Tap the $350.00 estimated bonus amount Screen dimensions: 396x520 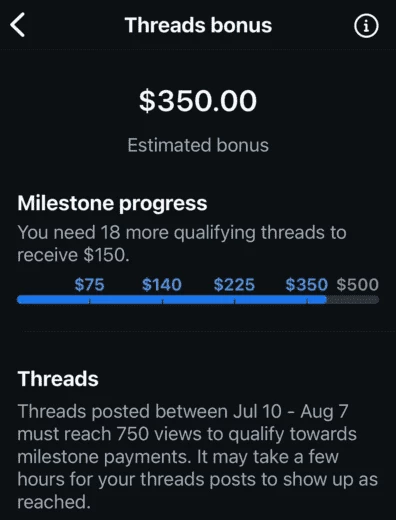pyautogui.click(x=198, y=101)
